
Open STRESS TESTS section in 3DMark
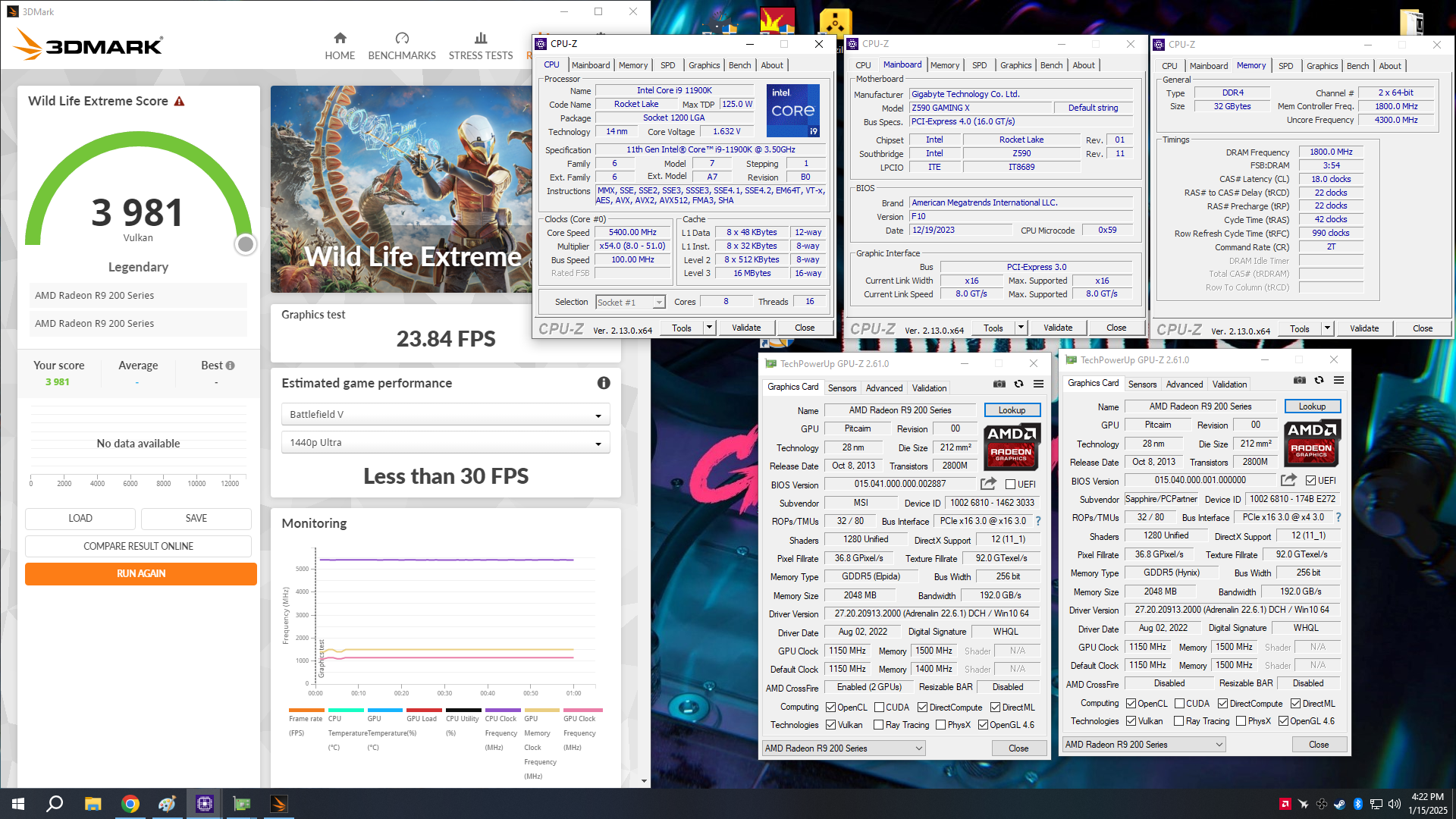(x=481, y=46)
